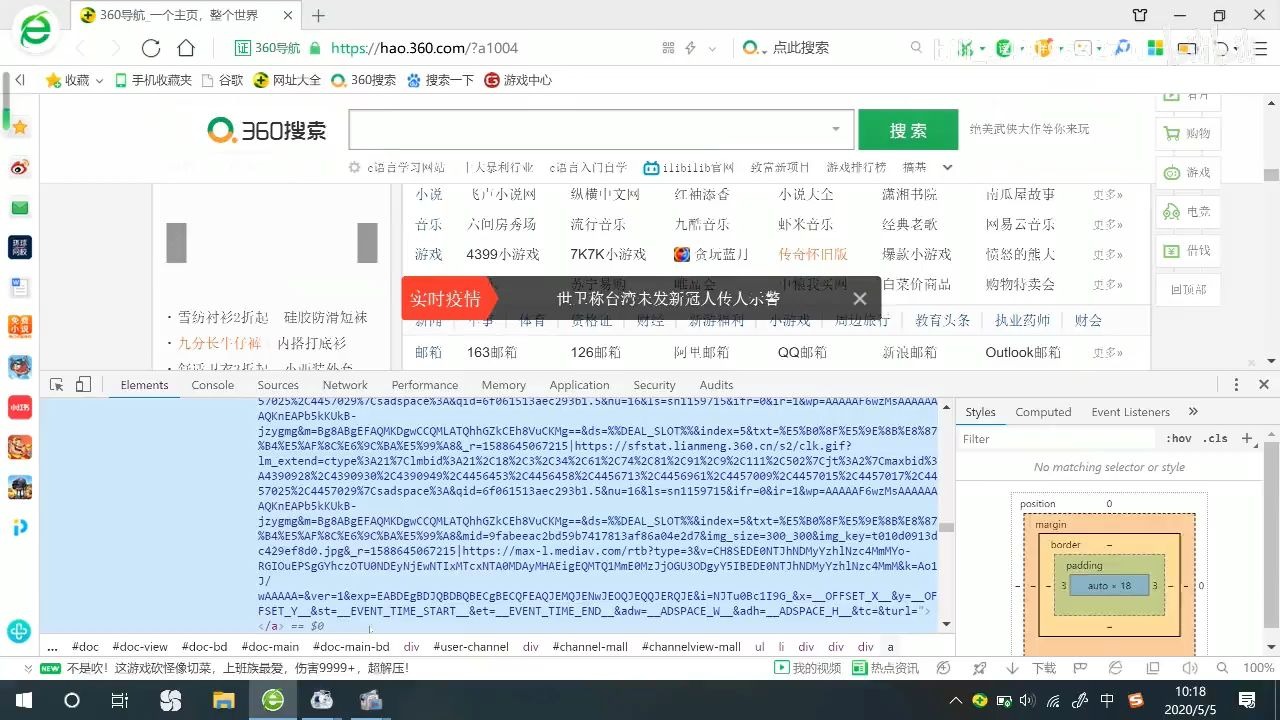
Task: Open the 4399小游戏 link
Action: (x=503, y=254)
